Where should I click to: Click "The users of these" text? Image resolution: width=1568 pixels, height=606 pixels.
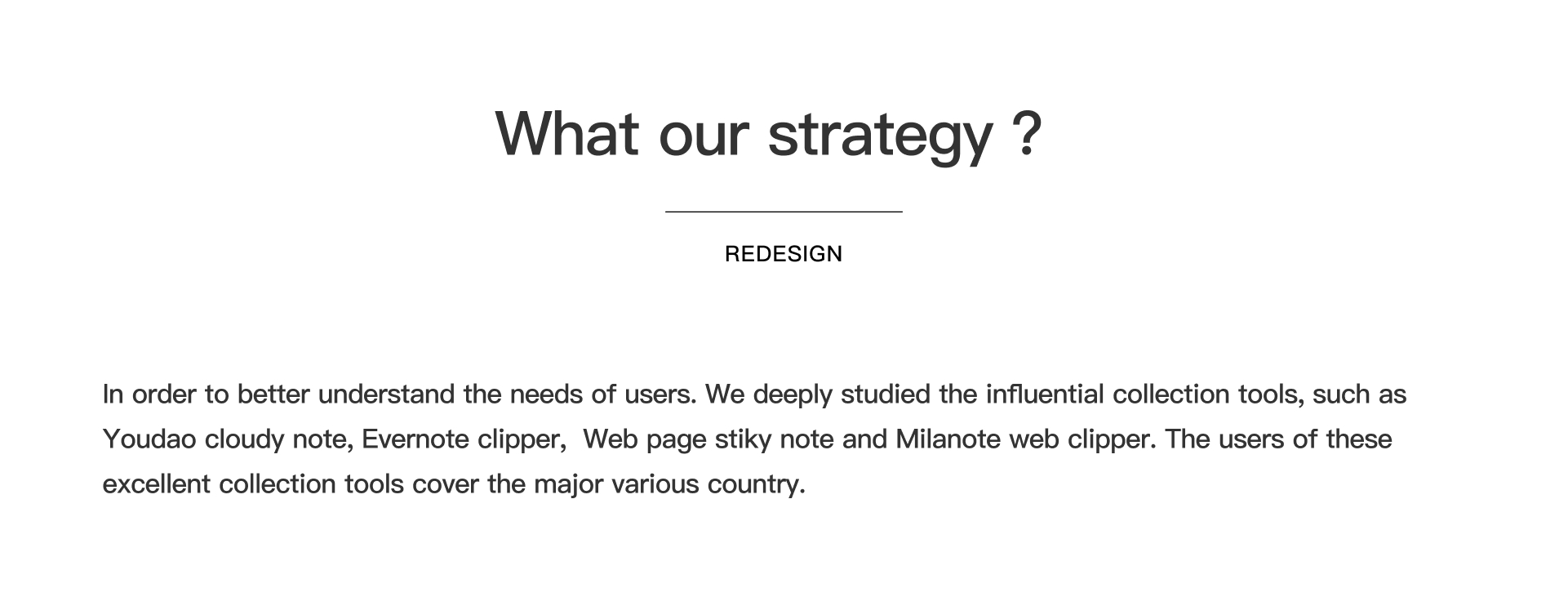pos(1278,439)
